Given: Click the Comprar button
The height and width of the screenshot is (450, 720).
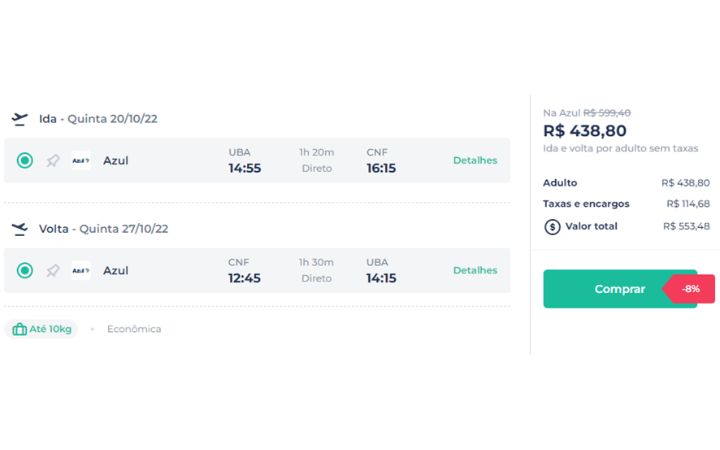Looking at the screenshot, I should point(620,289).
